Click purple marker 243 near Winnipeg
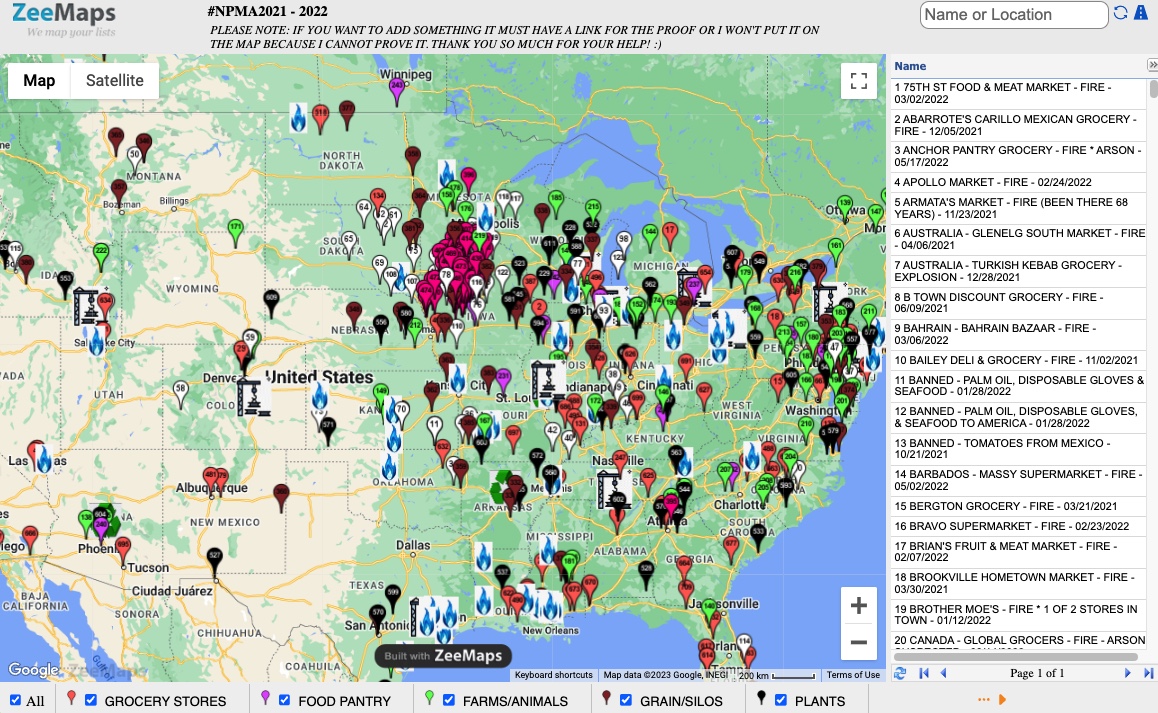This screenshot has width=1158, height=713. pyautogui.click(x=397, y=91)
